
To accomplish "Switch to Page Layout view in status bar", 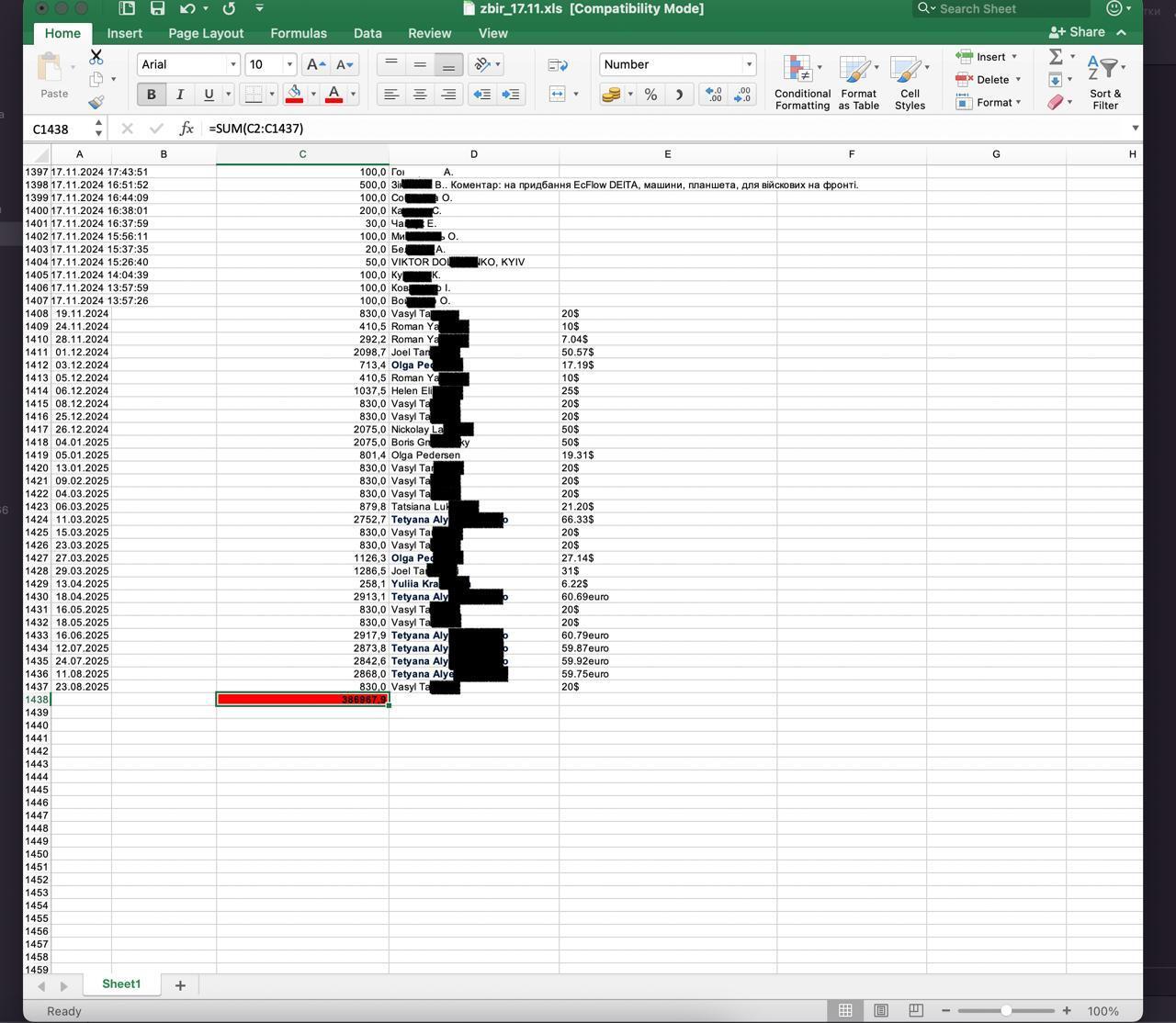I will tap(880, 1010).
